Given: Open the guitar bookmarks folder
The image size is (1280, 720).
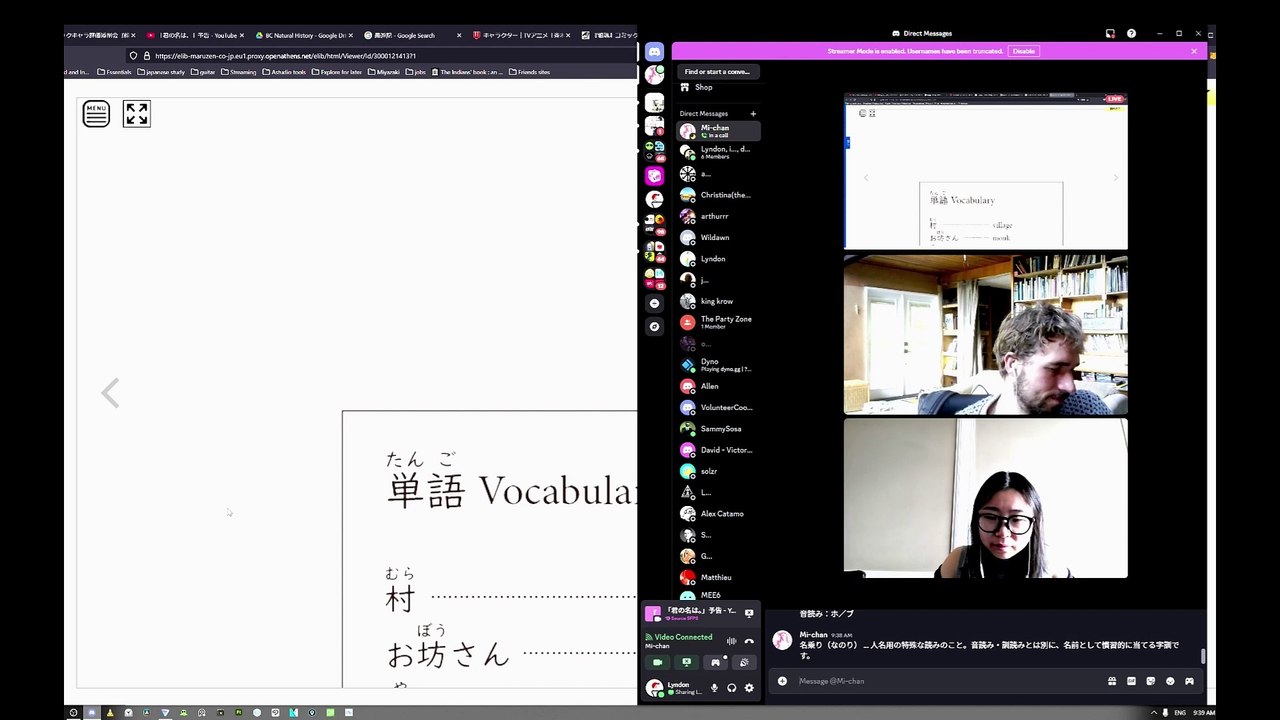Looking at the screenshot, I should pyautogui.click(x=203, y=72).
